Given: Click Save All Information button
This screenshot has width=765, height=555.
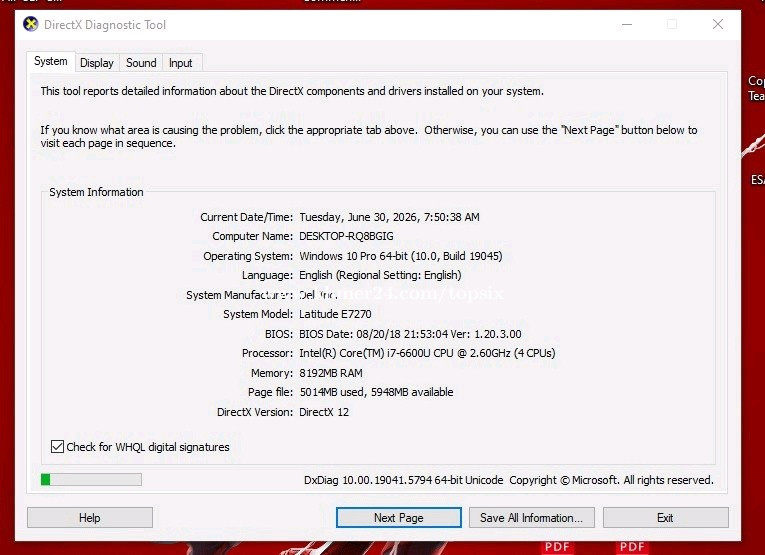Looking at the screenshot, I should point(532,517).
